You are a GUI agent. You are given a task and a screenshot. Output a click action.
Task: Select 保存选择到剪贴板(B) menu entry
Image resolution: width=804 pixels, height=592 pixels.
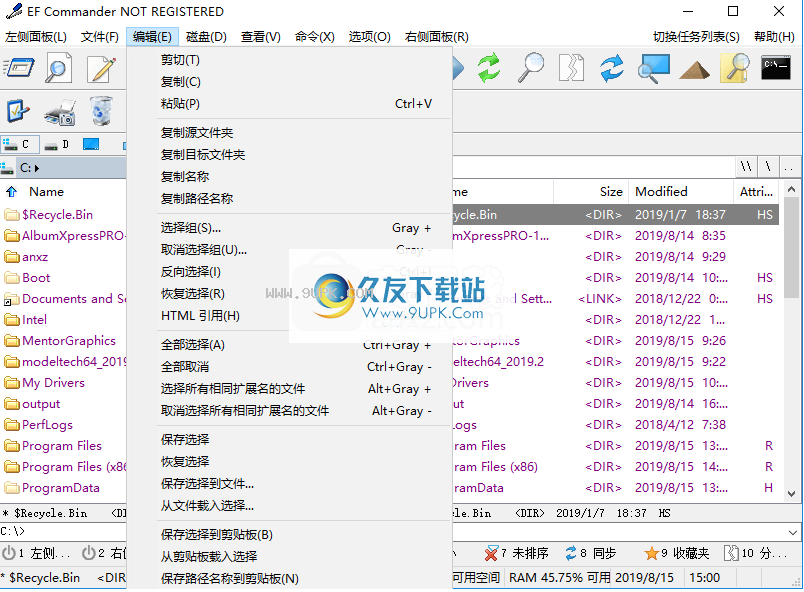[x=290, y=535]
